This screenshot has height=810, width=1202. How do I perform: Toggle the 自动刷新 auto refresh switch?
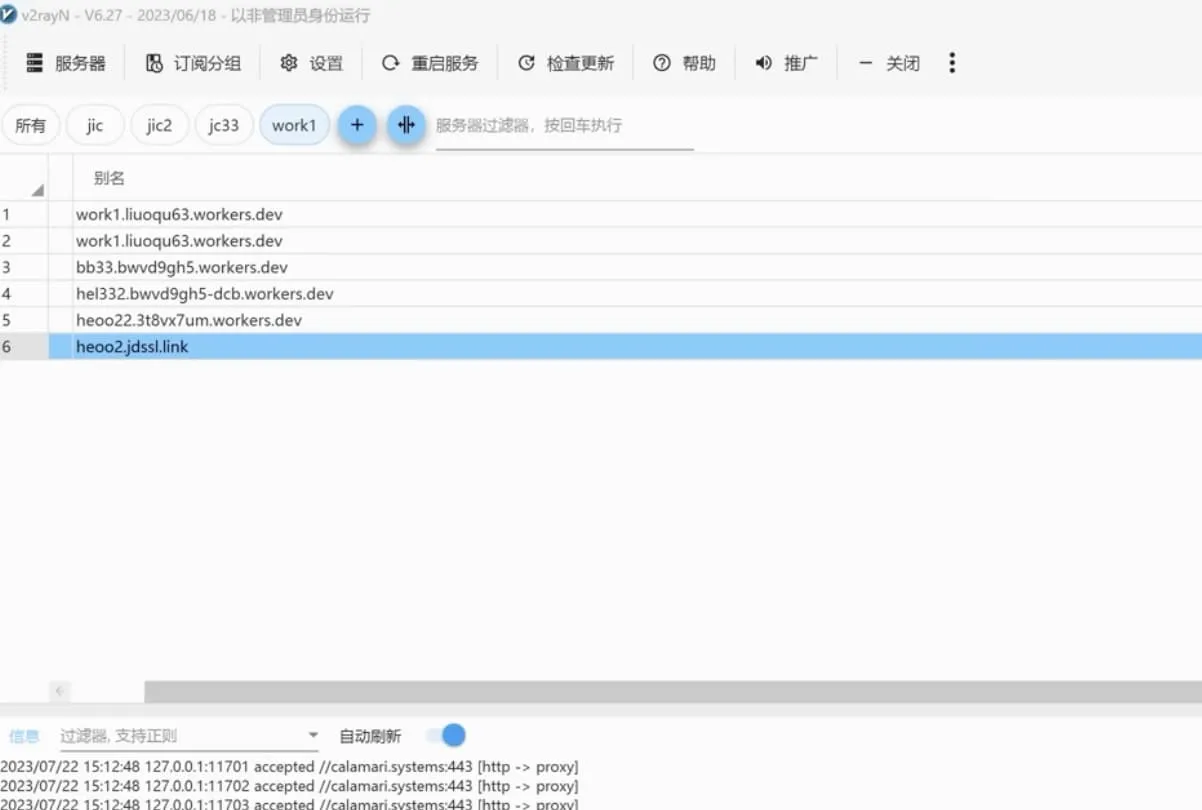coord(446,736)
